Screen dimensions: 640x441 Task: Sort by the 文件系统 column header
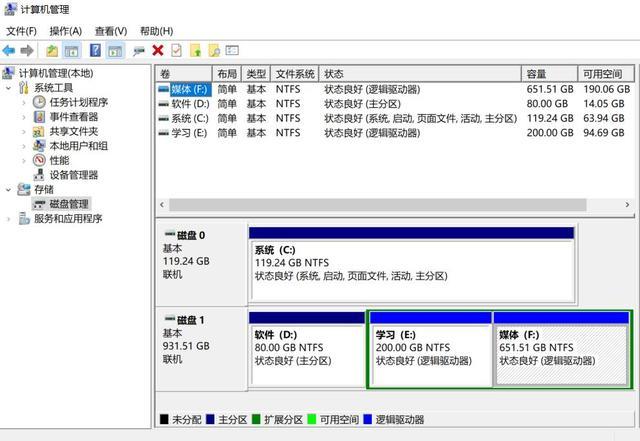coord(295,74)
